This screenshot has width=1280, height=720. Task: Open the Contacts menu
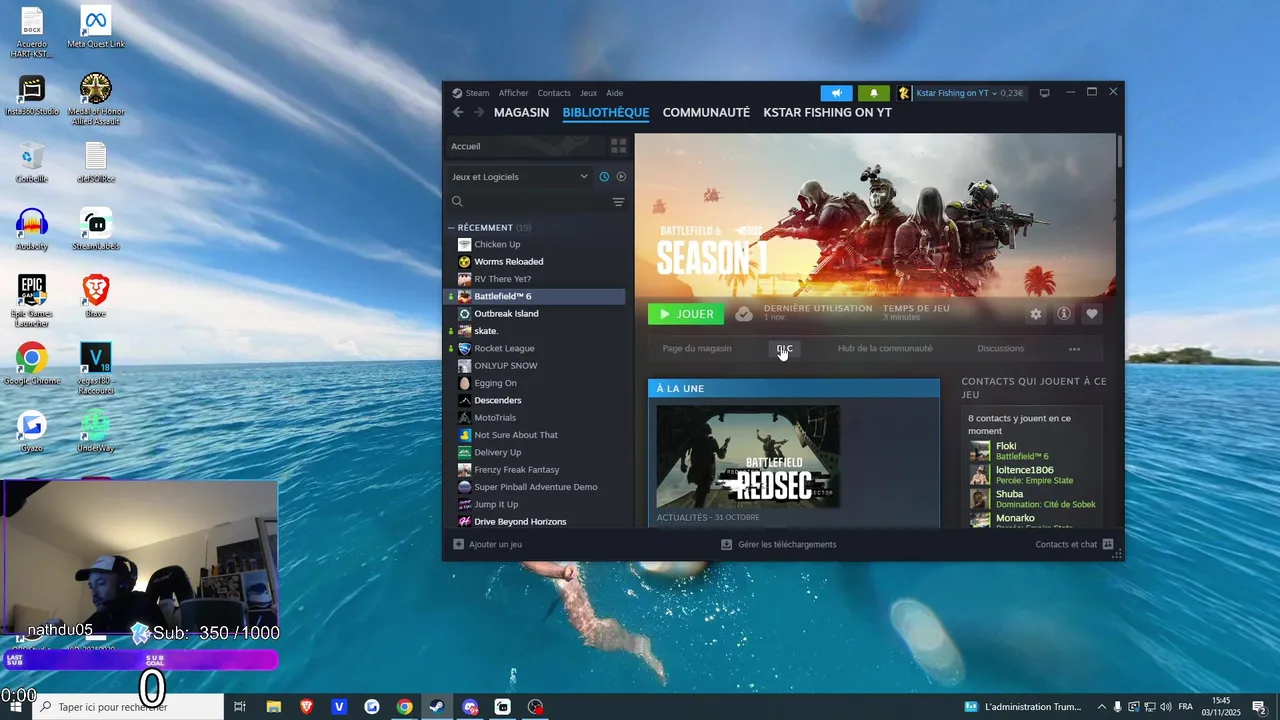pos(554,93)
